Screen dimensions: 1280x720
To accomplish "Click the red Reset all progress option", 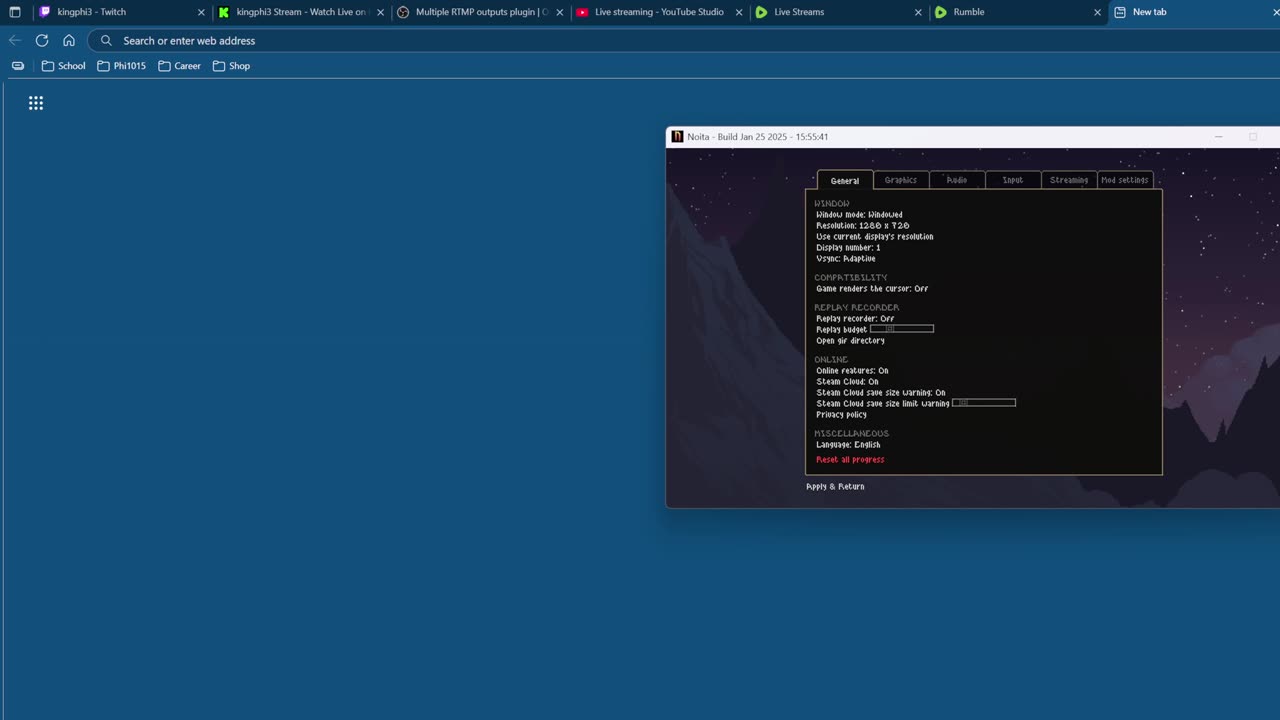I will pos(850,460).
